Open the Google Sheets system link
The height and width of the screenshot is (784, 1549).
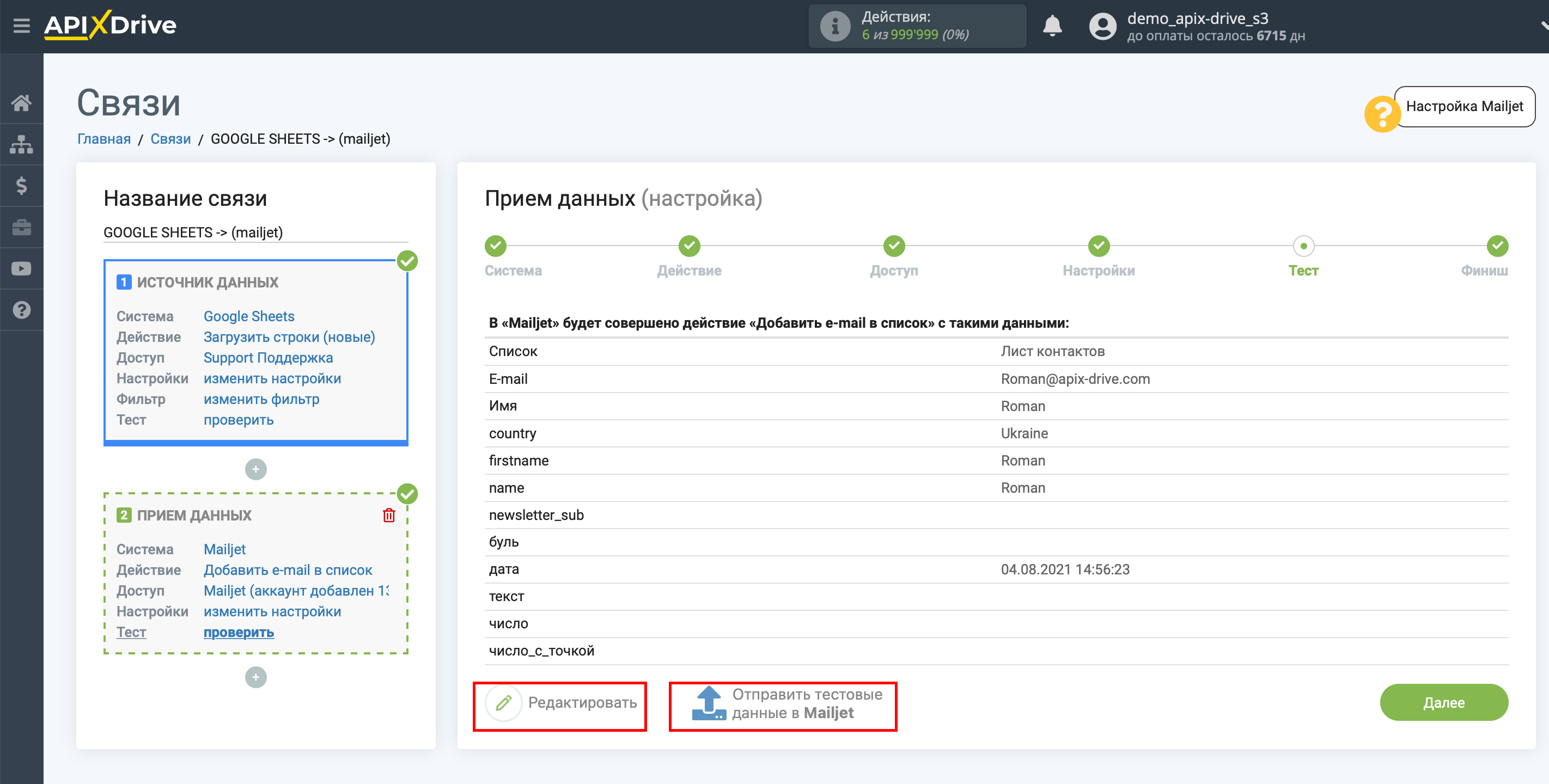[249, 316]
